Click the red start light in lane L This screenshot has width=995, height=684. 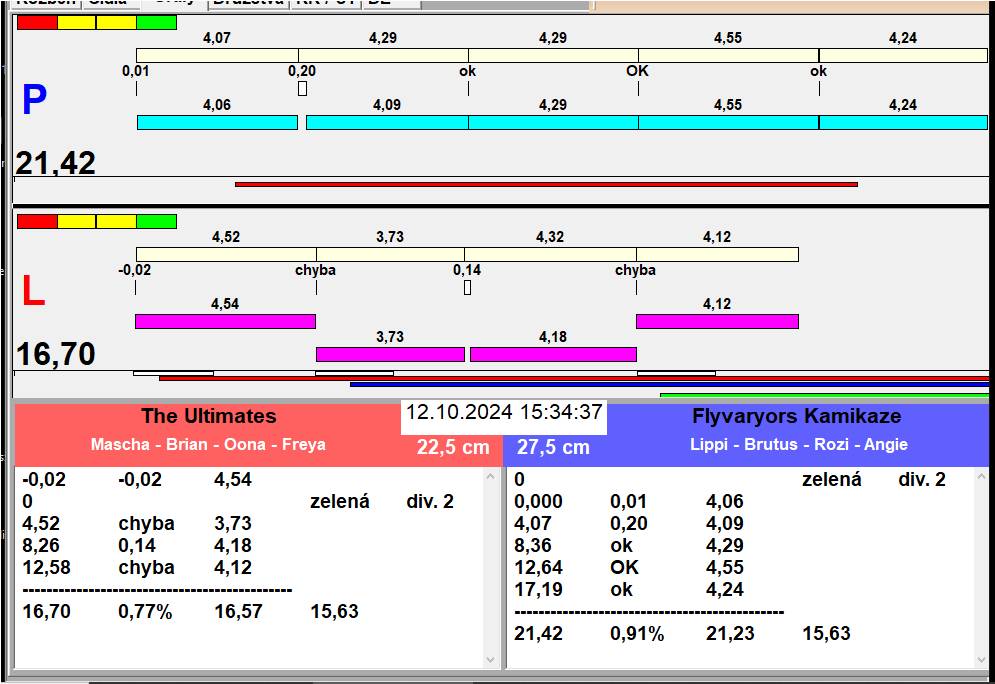(x=37, y=221)
